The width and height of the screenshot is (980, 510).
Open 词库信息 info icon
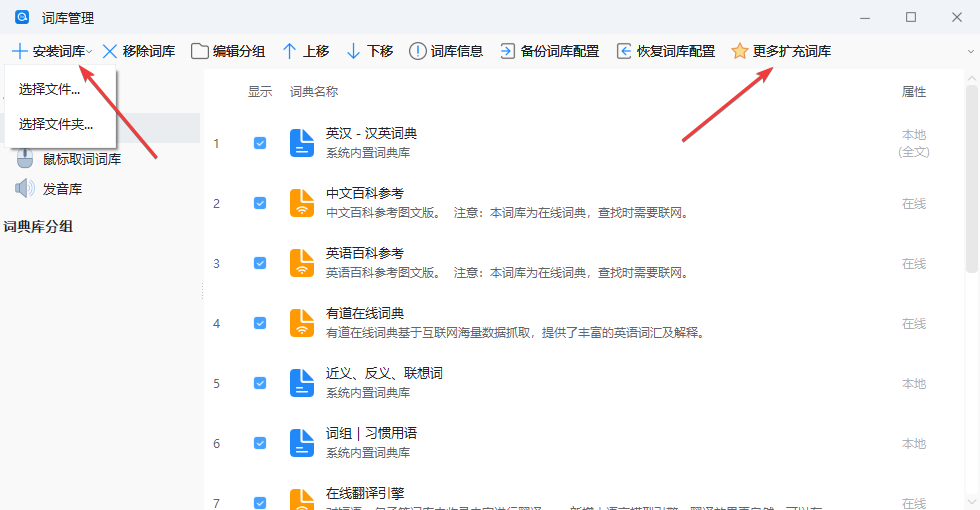tap(418, 51)
